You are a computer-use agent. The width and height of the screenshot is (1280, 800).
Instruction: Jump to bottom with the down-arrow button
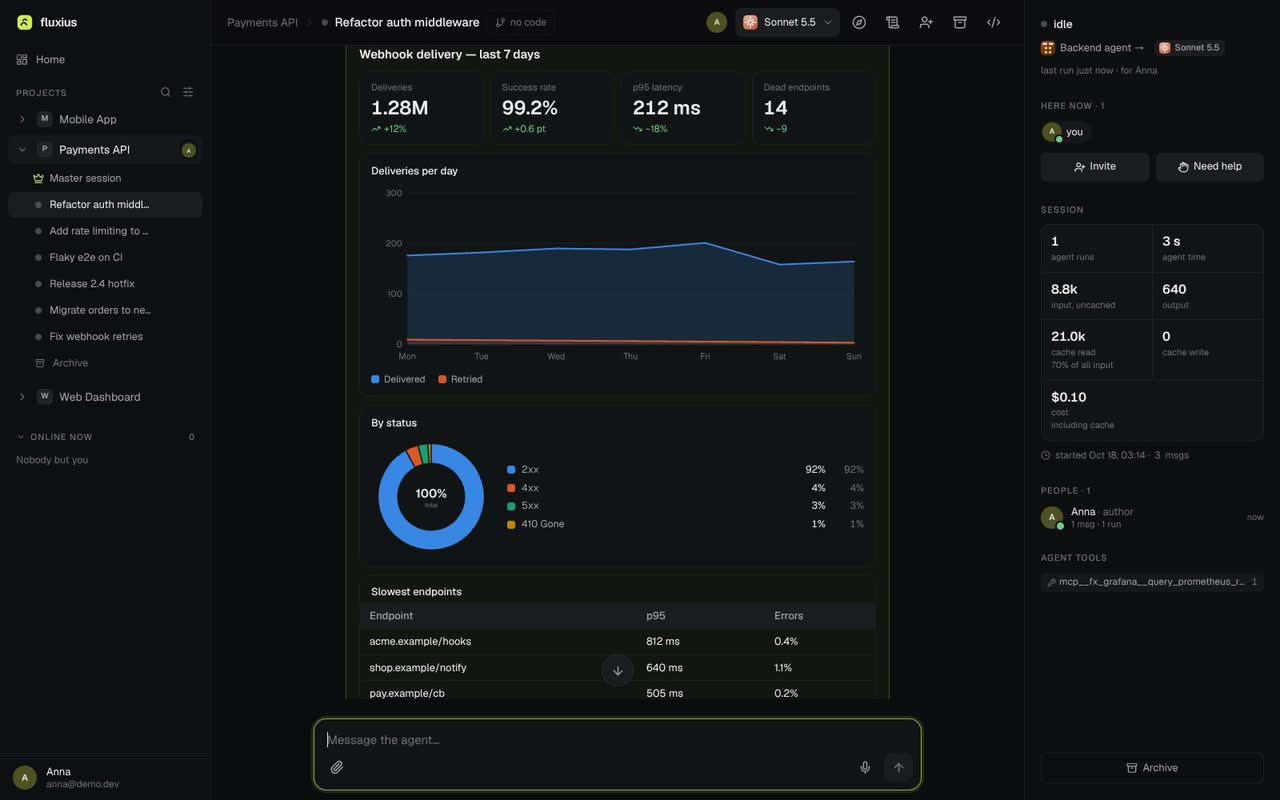pos(618,670)
